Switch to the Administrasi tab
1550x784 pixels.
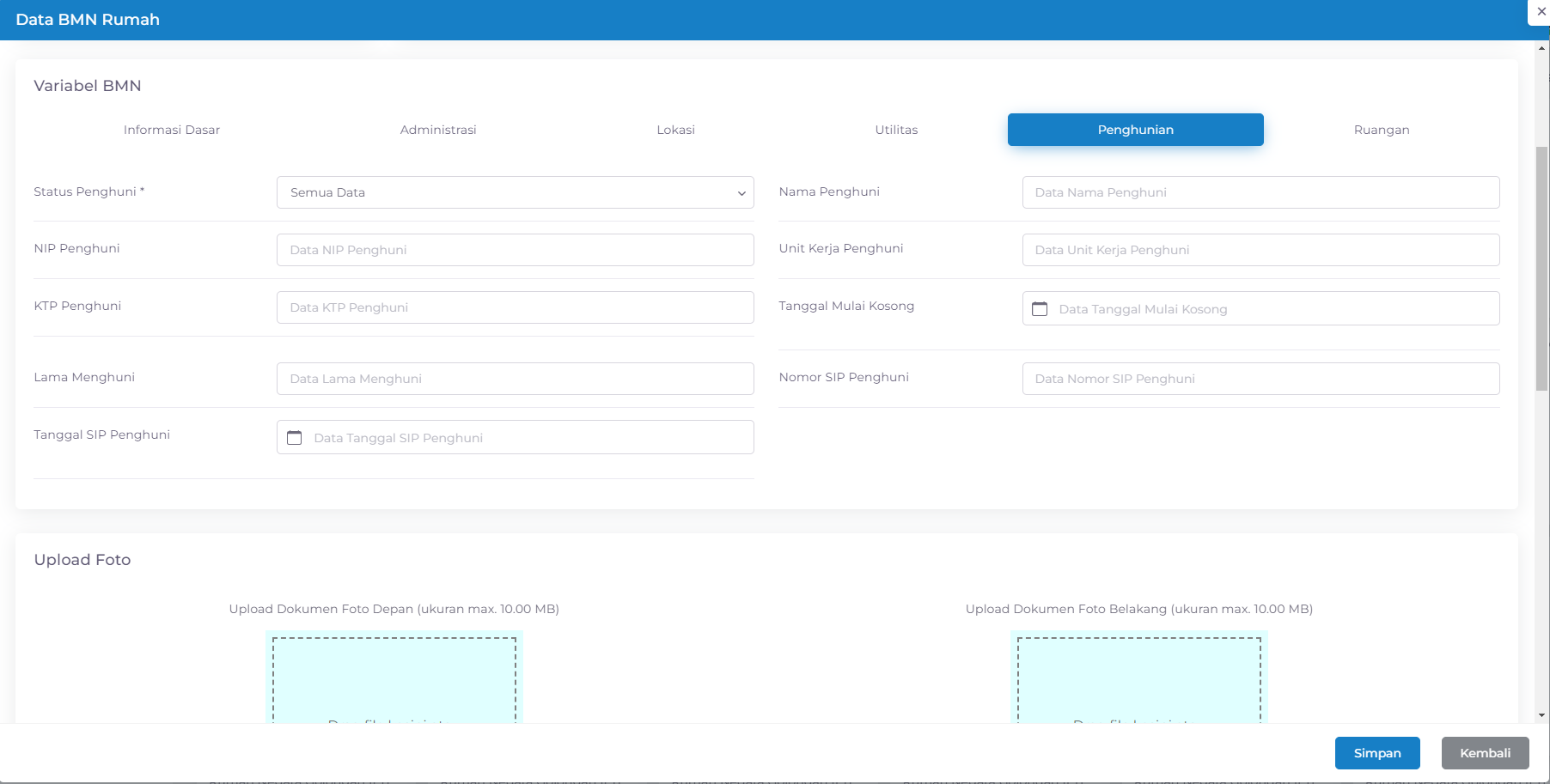pos(438,130)
